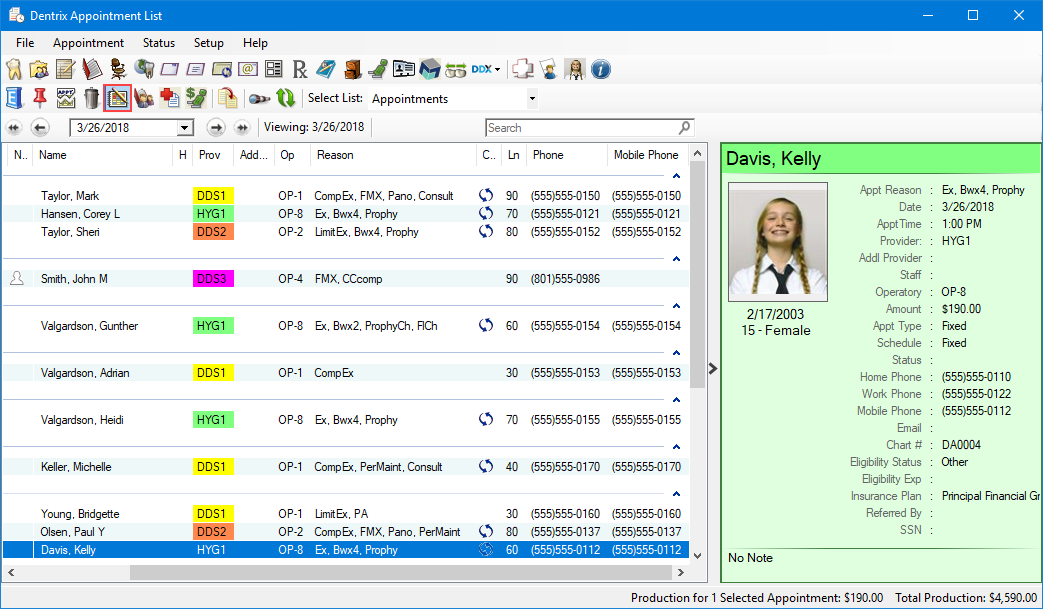Go back a day with the left arrow button
The height and width of the screenshot is (609, 1043).
[x=40, y=128]
